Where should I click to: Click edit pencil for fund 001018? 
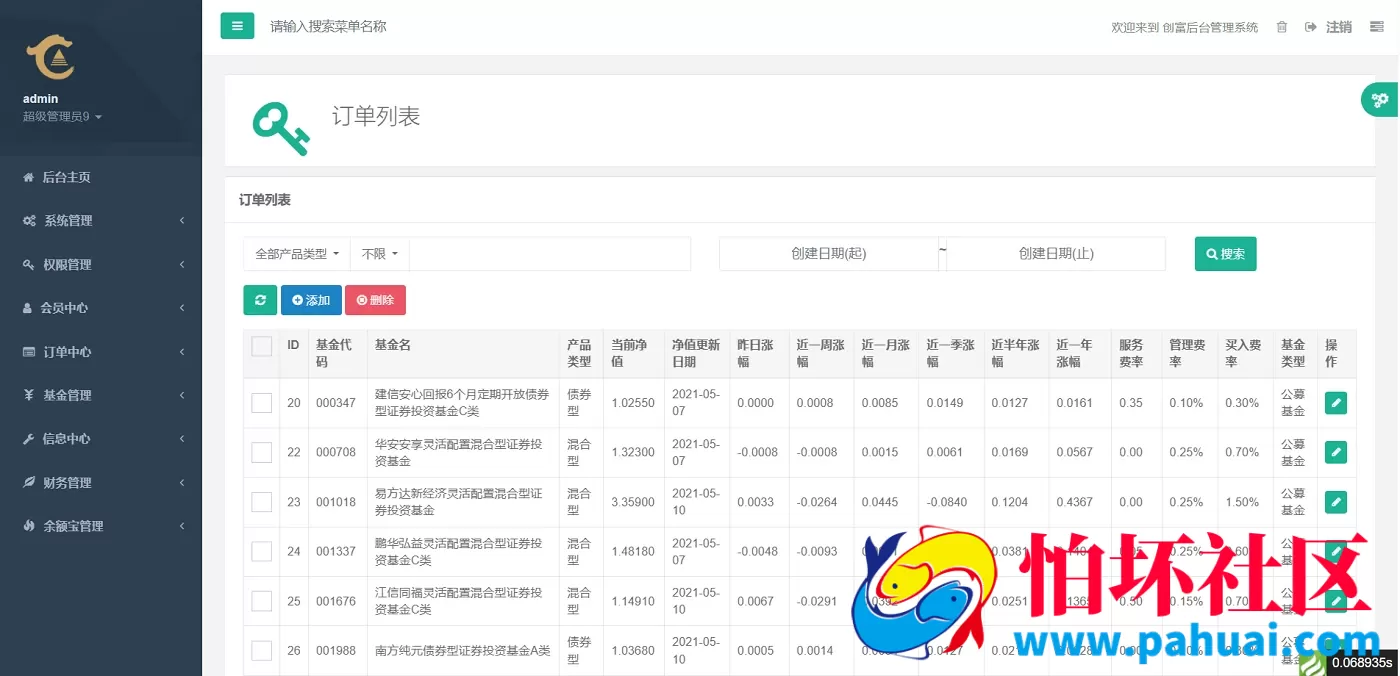point(1335,502)
